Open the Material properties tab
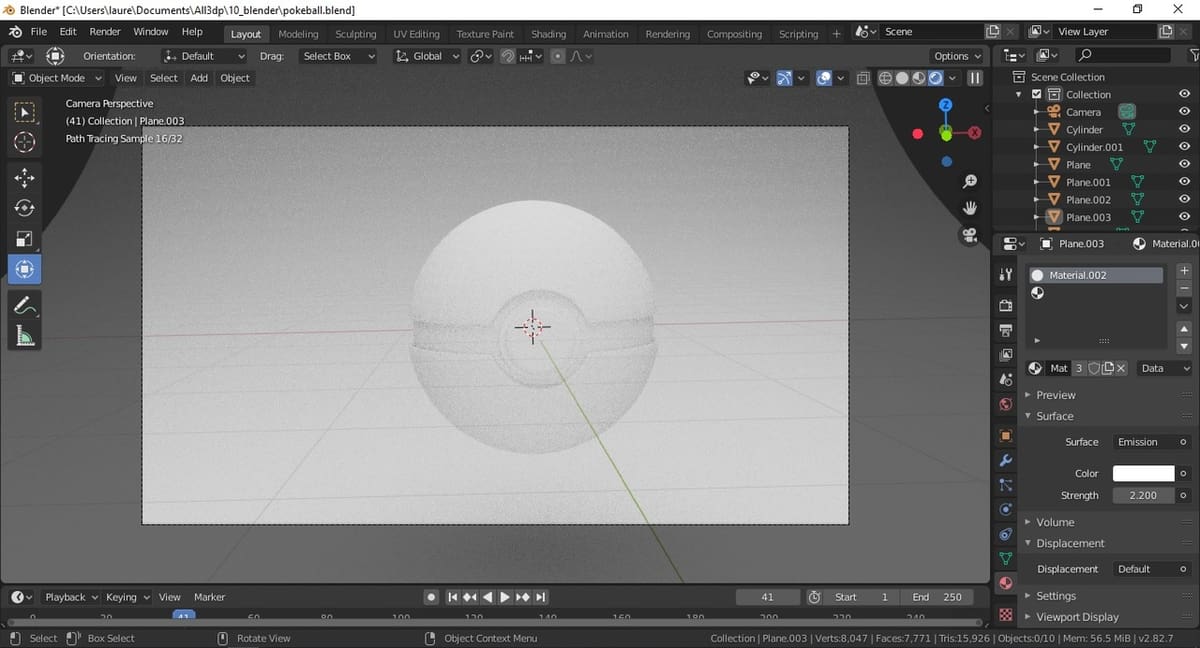This screenshot has width=1200, height=648. pyautogui.click(x=1006, y=583)
